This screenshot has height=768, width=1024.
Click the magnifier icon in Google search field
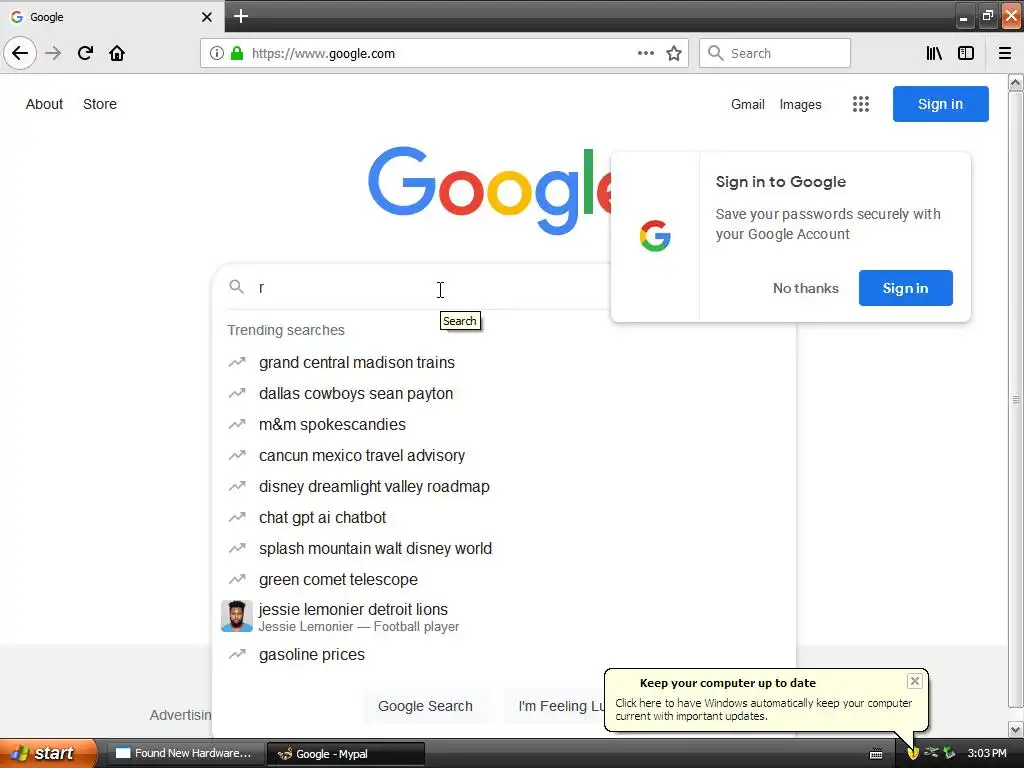tap(236, 287)
